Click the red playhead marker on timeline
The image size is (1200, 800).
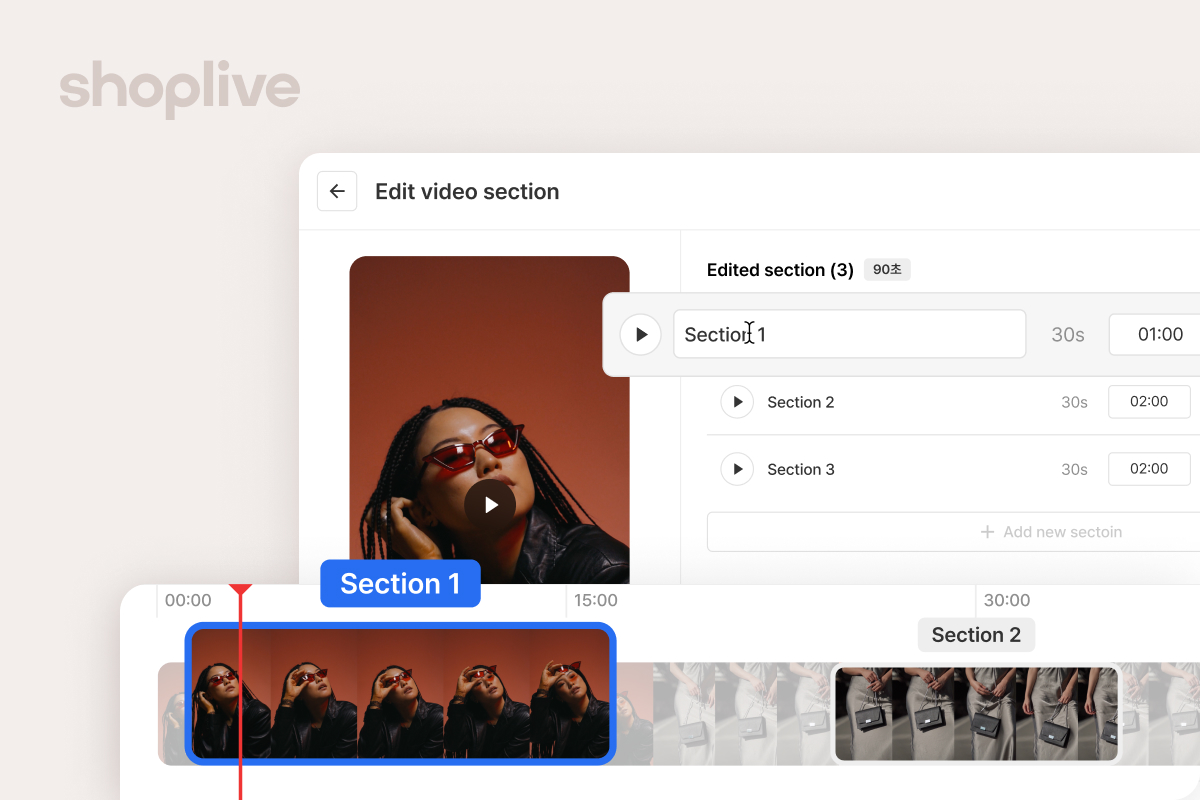click(x=240, y=590)
